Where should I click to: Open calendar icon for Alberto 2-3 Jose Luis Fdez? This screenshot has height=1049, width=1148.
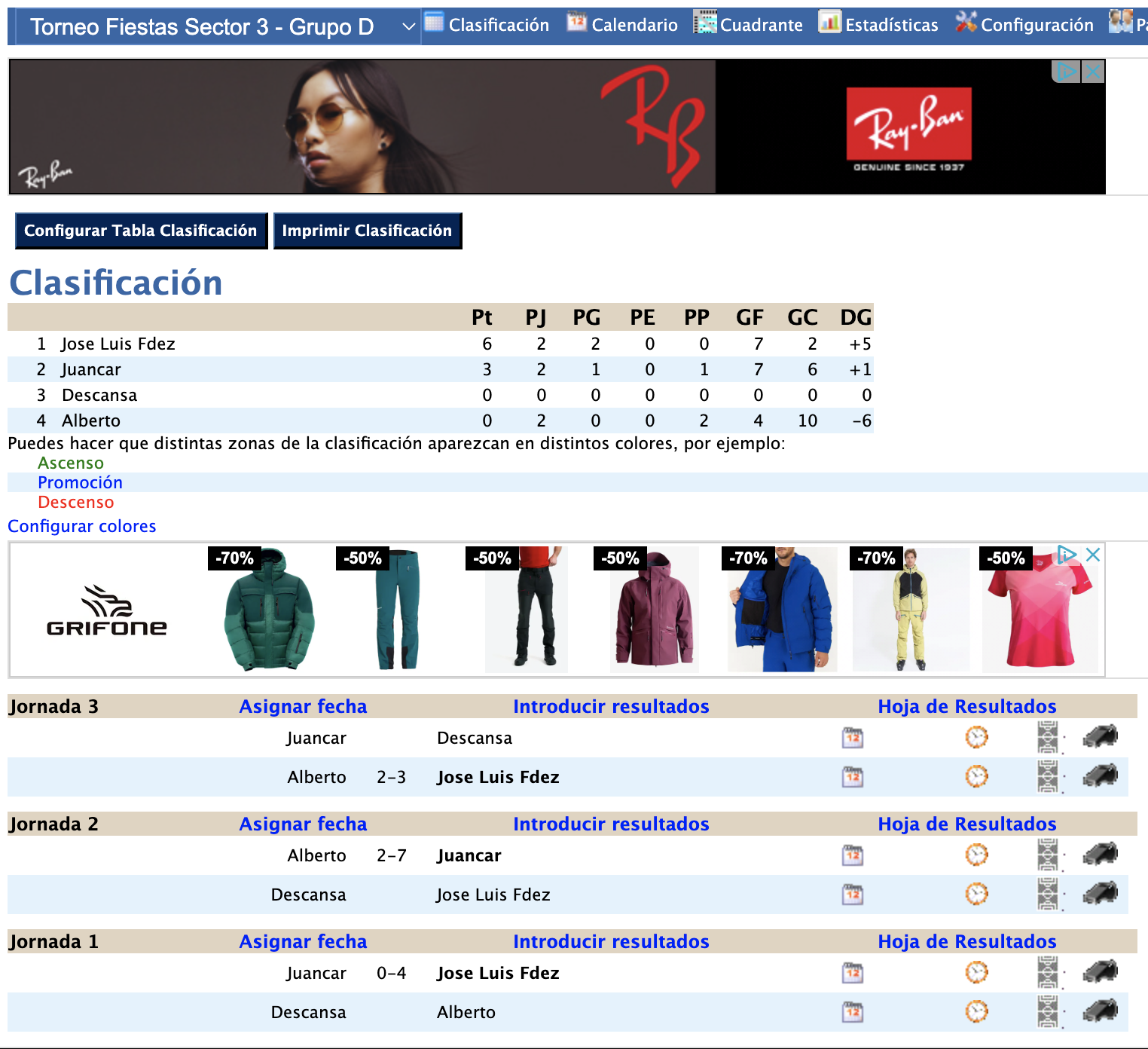click(x=853, y=777)
